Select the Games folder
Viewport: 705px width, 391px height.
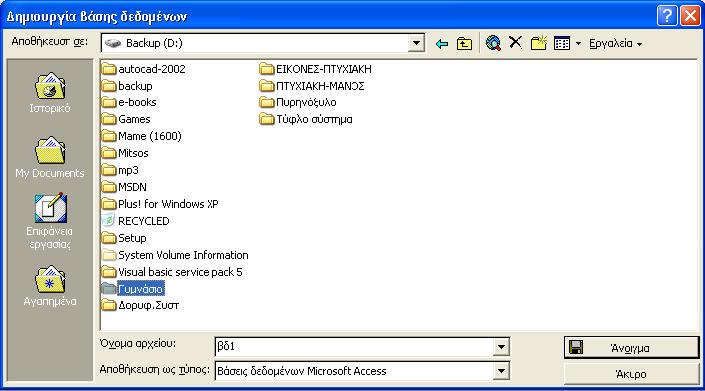pos(126,120)
